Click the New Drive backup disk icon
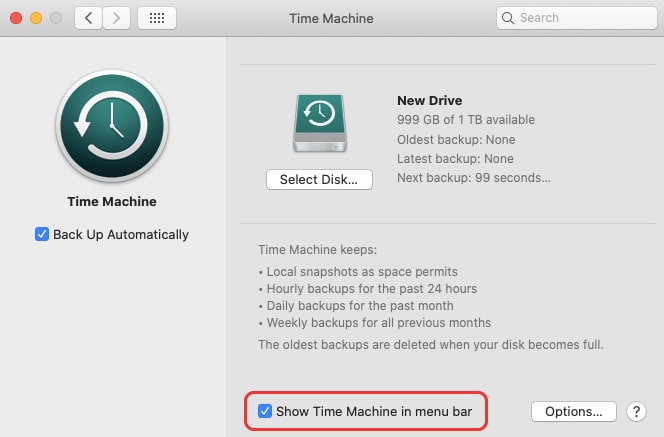Viewport: 664px width, 437px height. click(x=320, y=123)
